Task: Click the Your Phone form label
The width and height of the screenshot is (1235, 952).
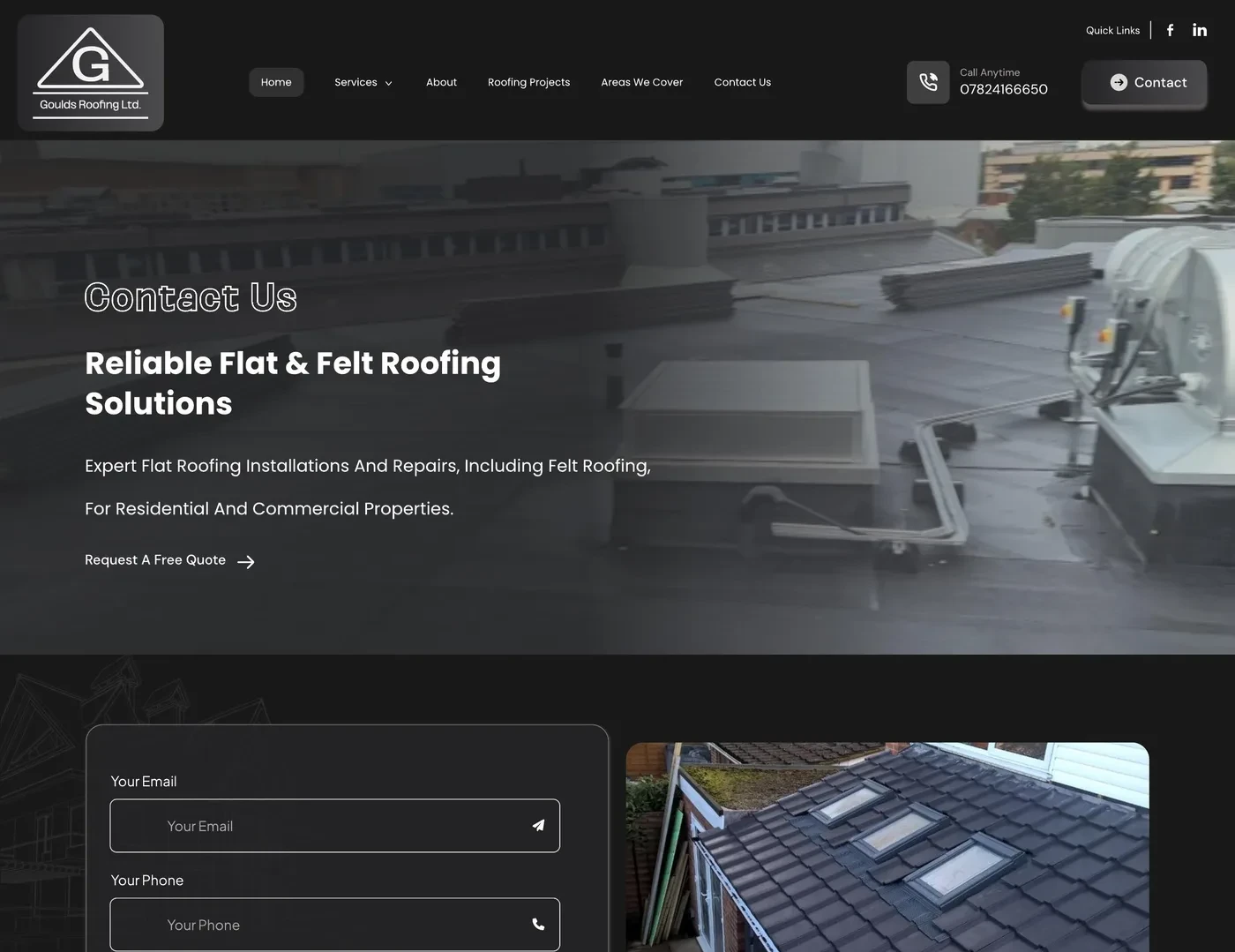Action: 147,881
